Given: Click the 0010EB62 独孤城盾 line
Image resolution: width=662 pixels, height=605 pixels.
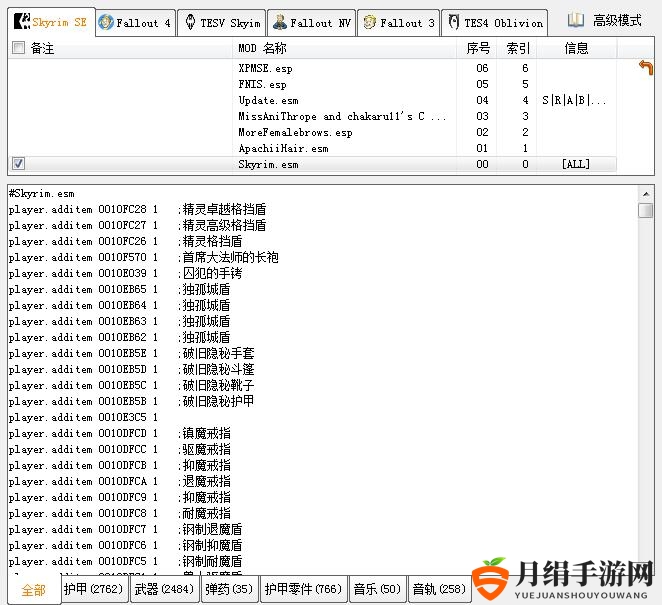Looking at the screenshot, I should click(x=119, y=337).
